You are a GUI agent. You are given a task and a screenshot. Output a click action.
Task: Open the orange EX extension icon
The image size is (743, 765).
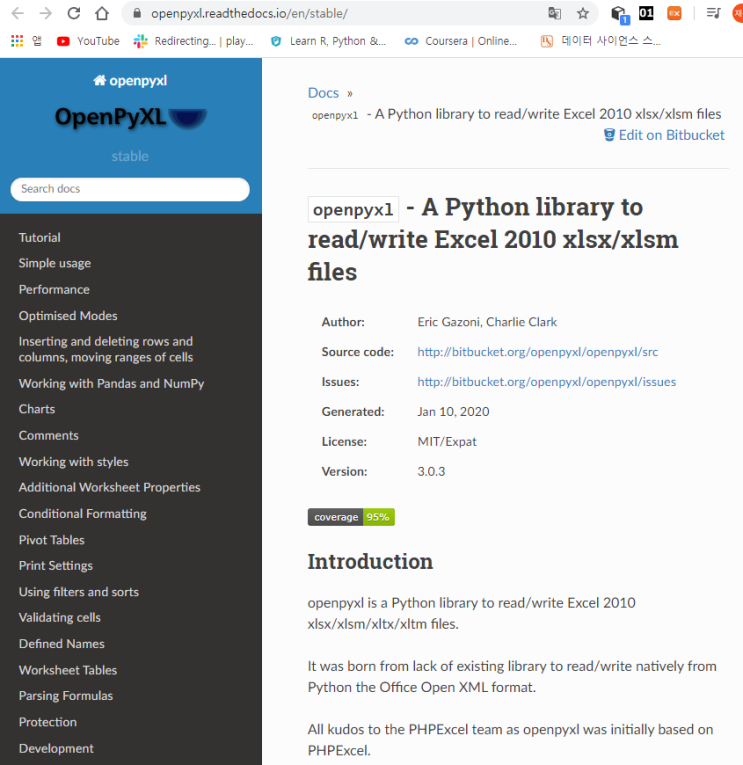pos(674,13)
